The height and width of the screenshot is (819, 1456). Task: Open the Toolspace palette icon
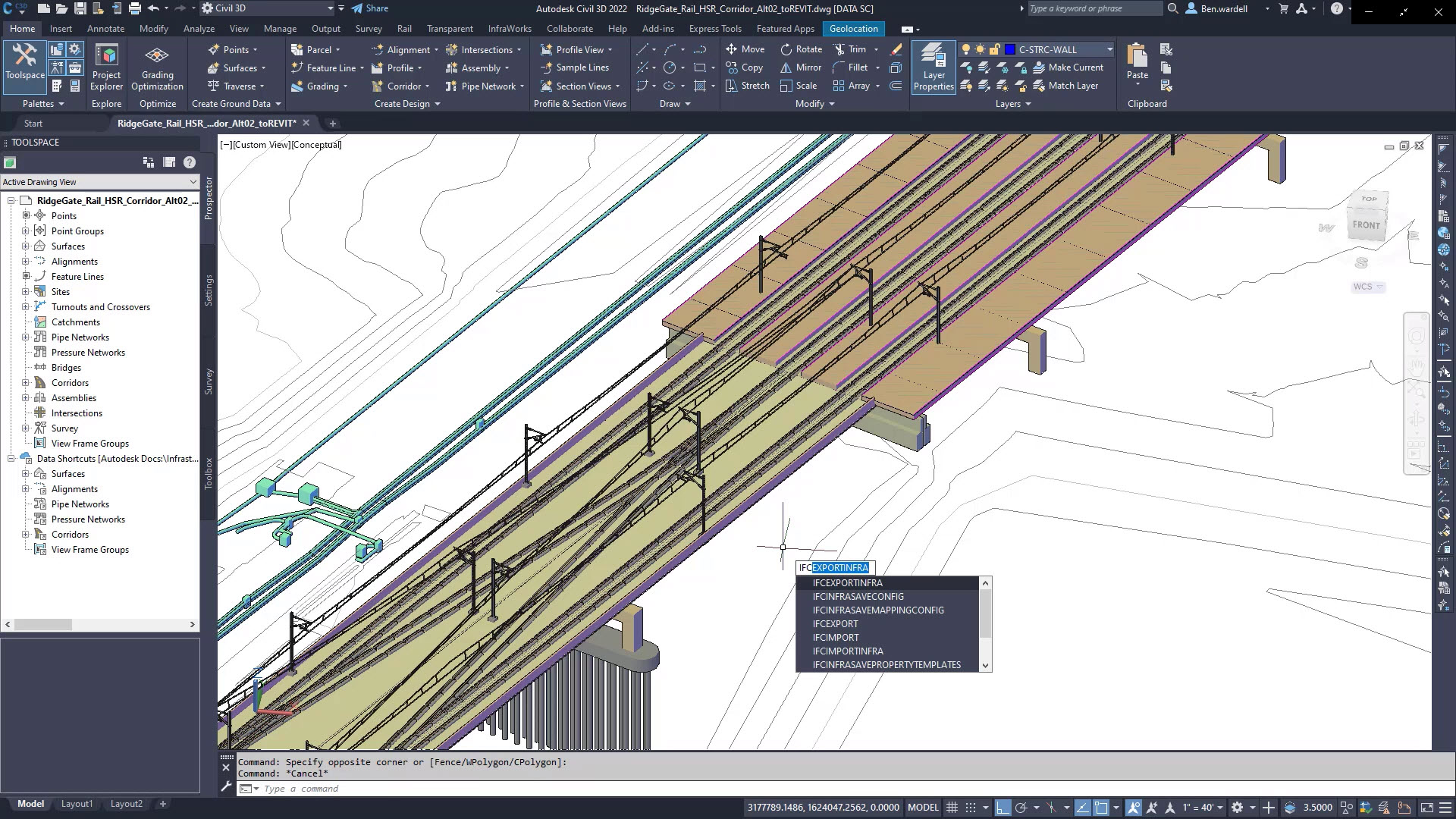point(24,67)
